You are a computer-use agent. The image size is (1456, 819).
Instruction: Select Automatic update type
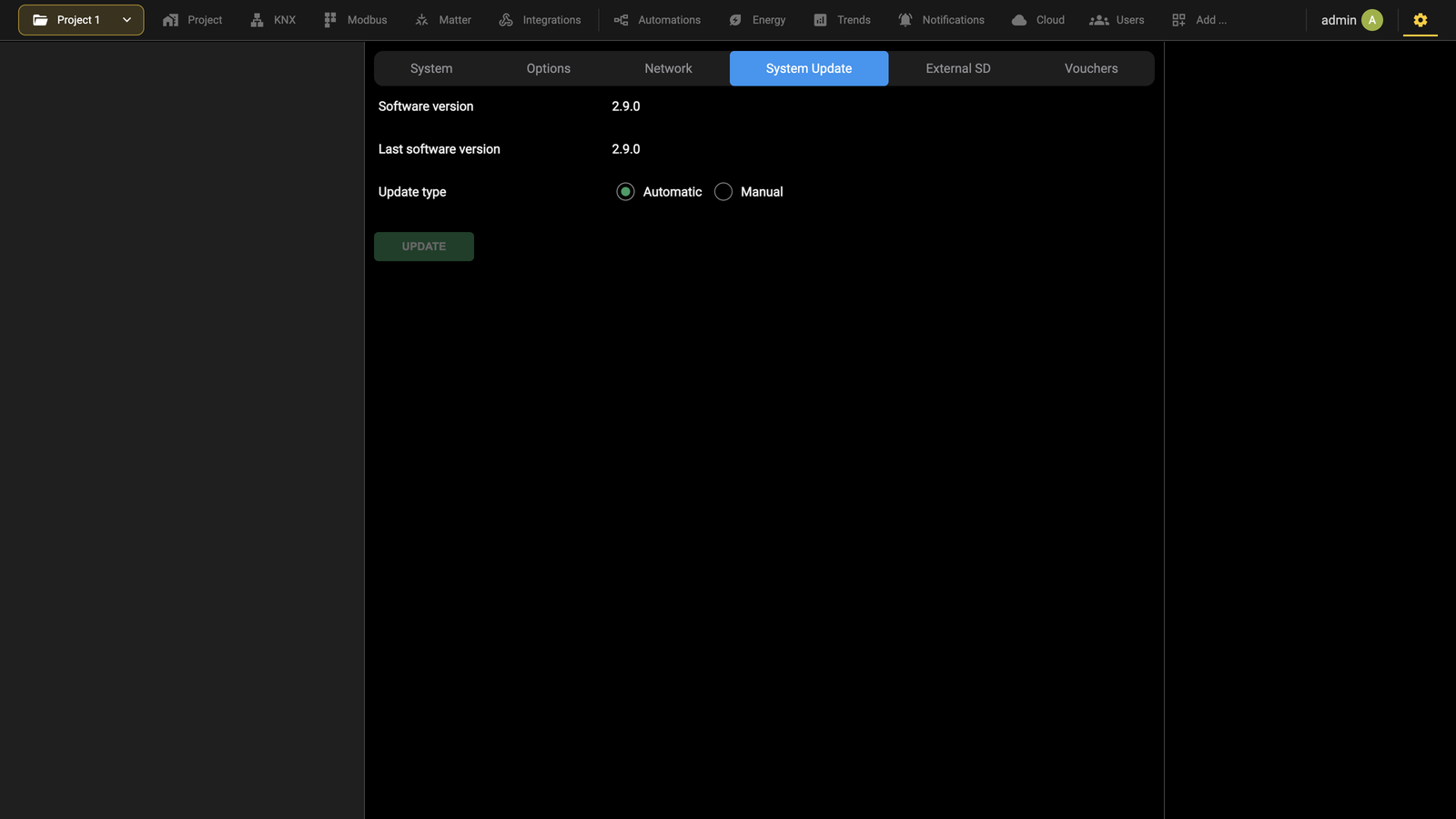click(x=625, y=192)
